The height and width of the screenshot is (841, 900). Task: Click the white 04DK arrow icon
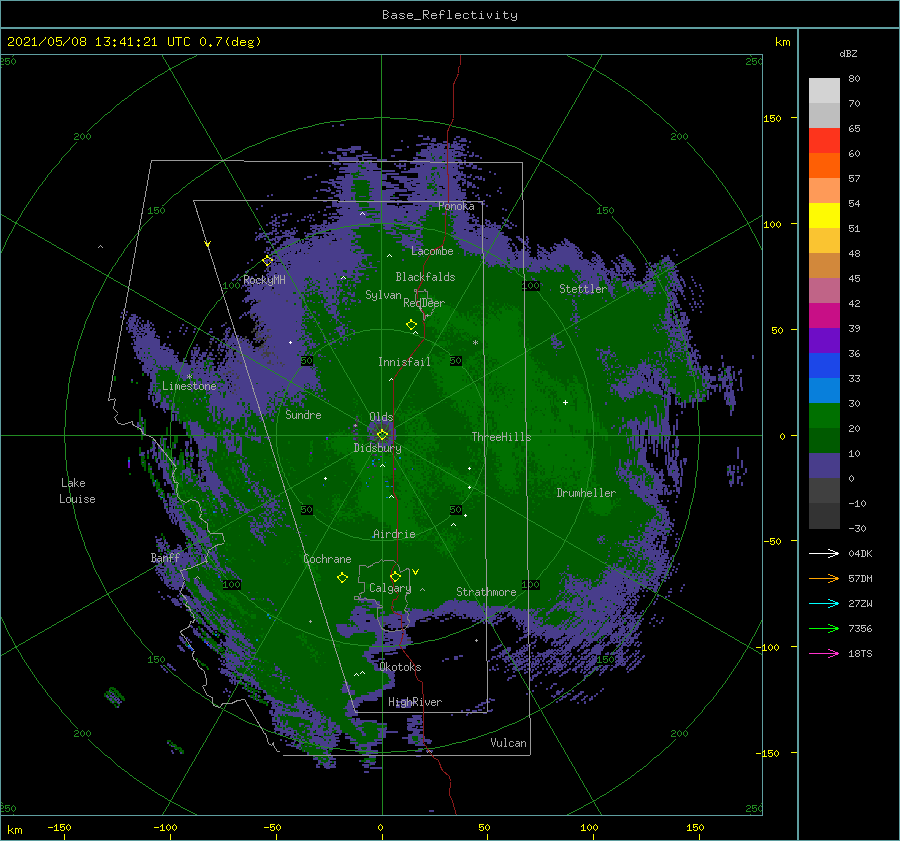[824, 553]
